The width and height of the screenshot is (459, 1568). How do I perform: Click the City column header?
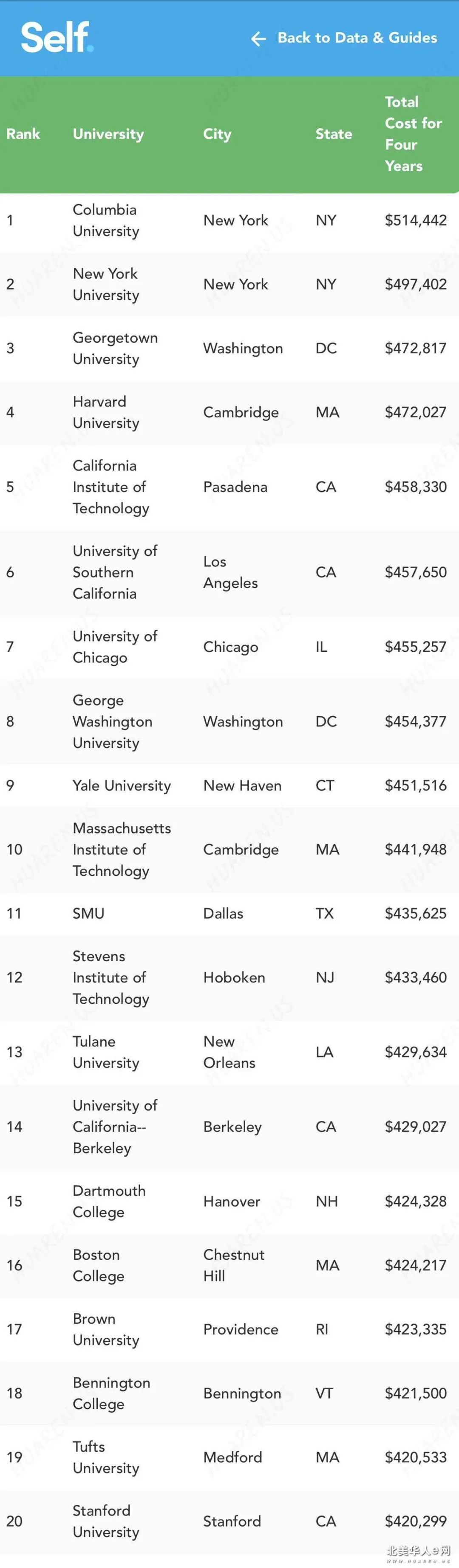(217, 135)
